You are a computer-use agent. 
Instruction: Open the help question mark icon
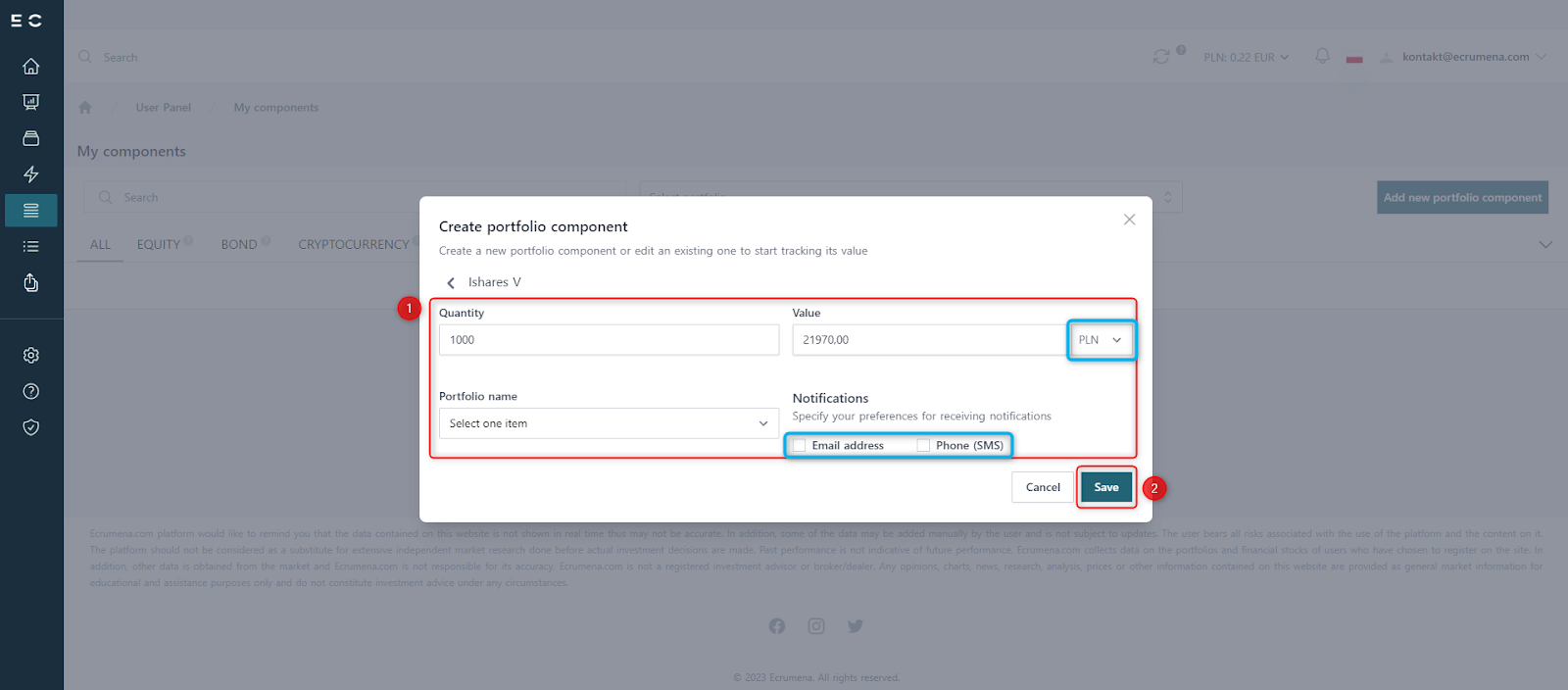coord(31,391)
